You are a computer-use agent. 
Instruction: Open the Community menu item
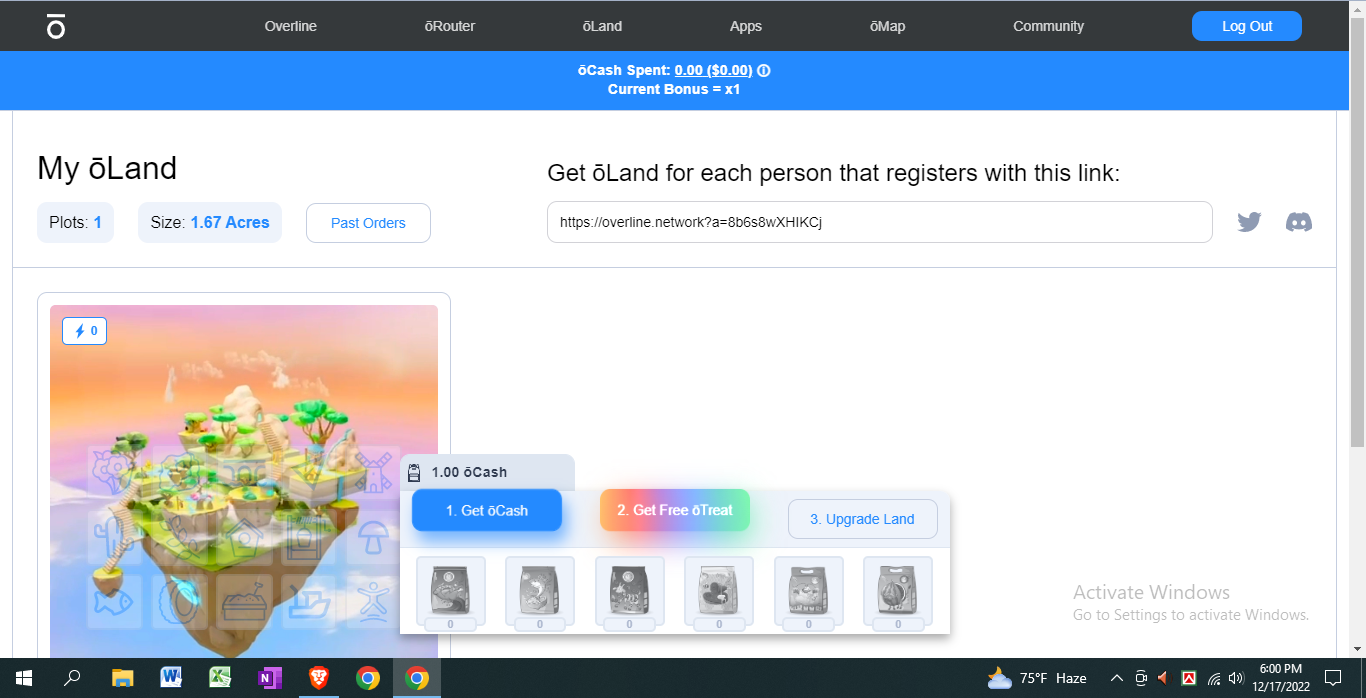(x=1048, y=26)
